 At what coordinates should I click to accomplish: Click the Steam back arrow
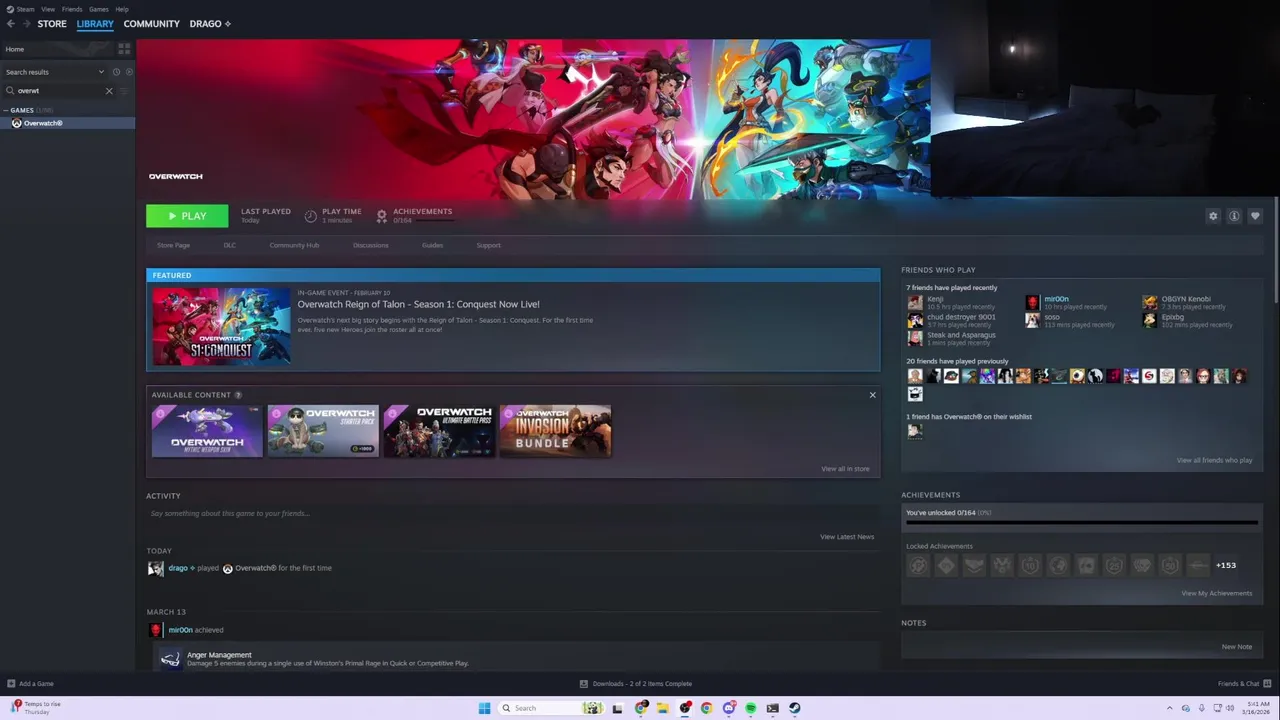10,24
